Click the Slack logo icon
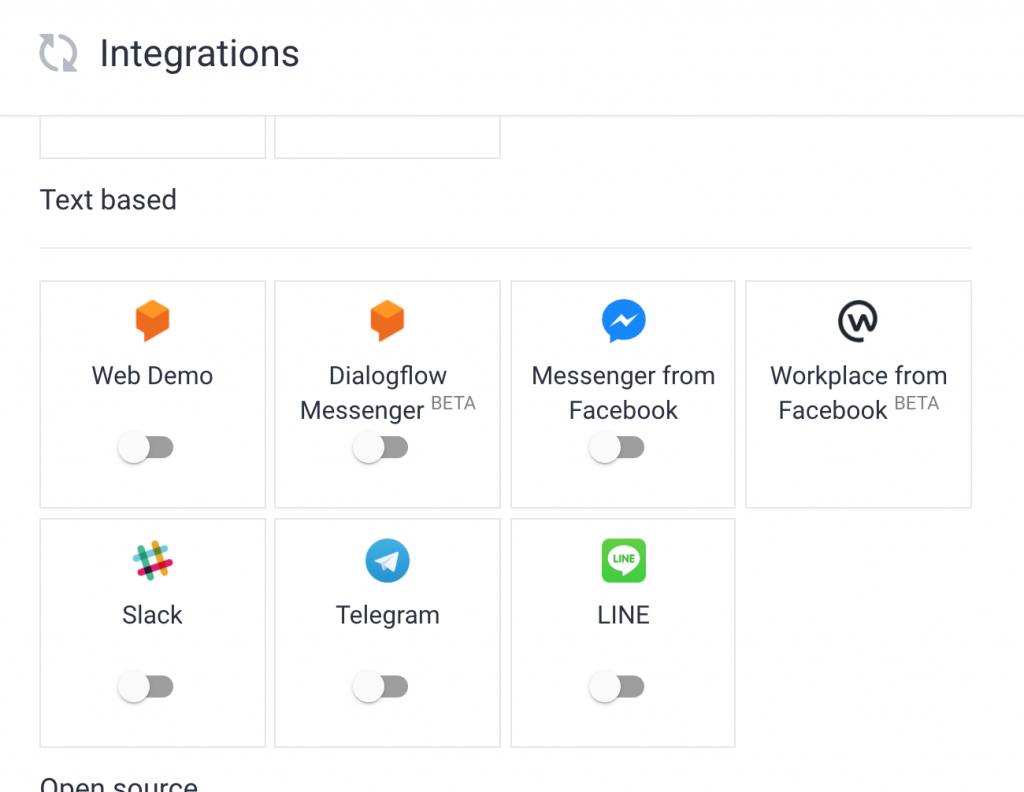Screen dimensions: 1024x792 [152, 560]
